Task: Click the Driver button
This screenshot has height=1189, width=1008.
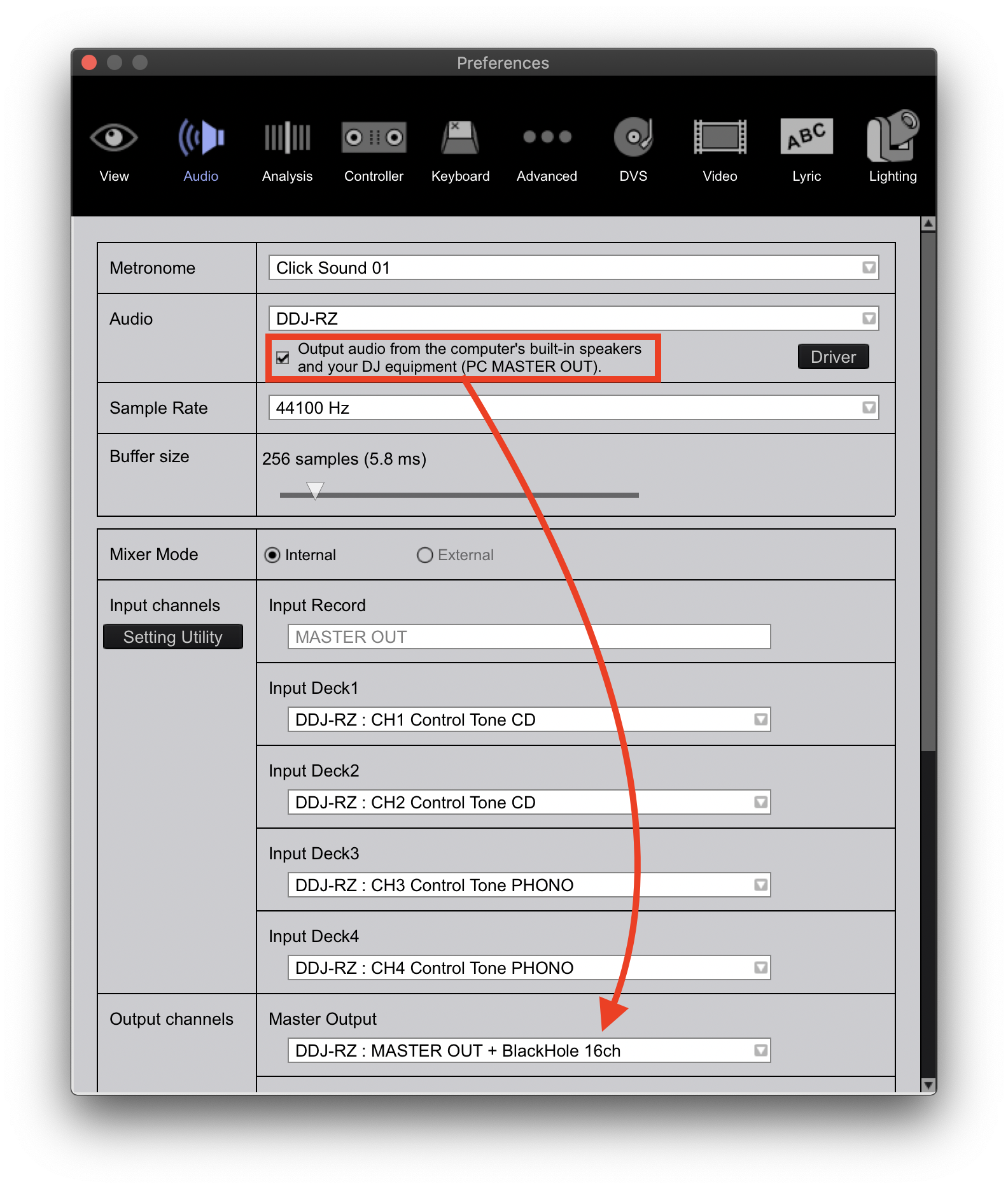Action: pos(833,356)
